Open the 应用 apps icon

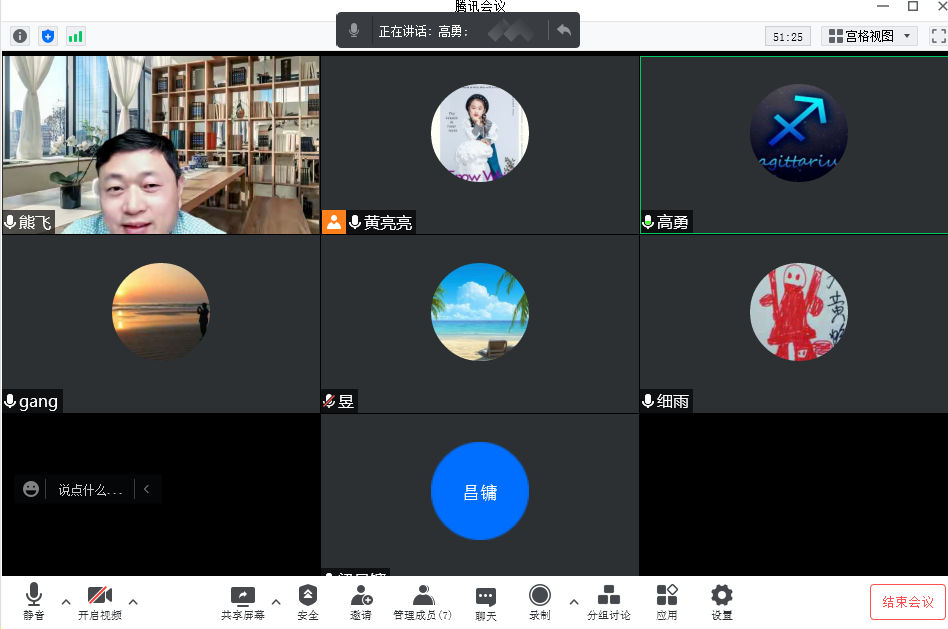[667, 602]
